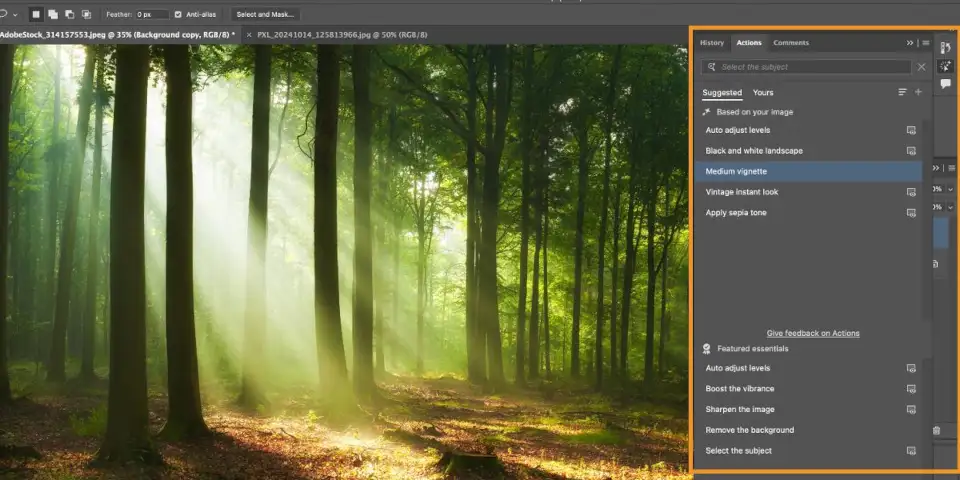Image resolution: width=960 pixels, height=480 pixels.
Task: Click the Feather value input field
Action: (152, 14)
